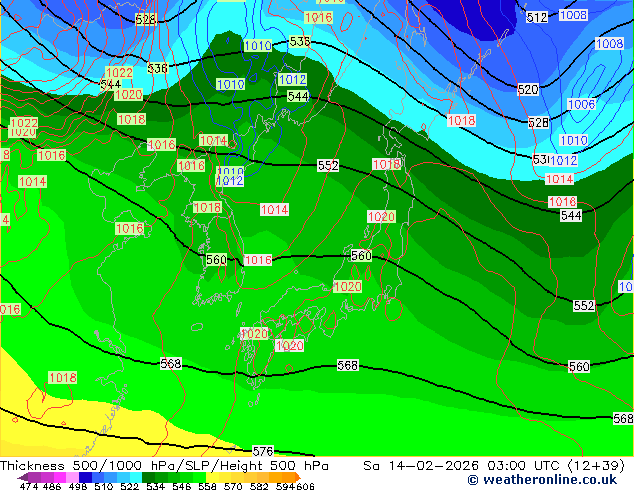634x490 pixels.
Task: Click the orange arrow at legend's right end
Action: point(298,477)
